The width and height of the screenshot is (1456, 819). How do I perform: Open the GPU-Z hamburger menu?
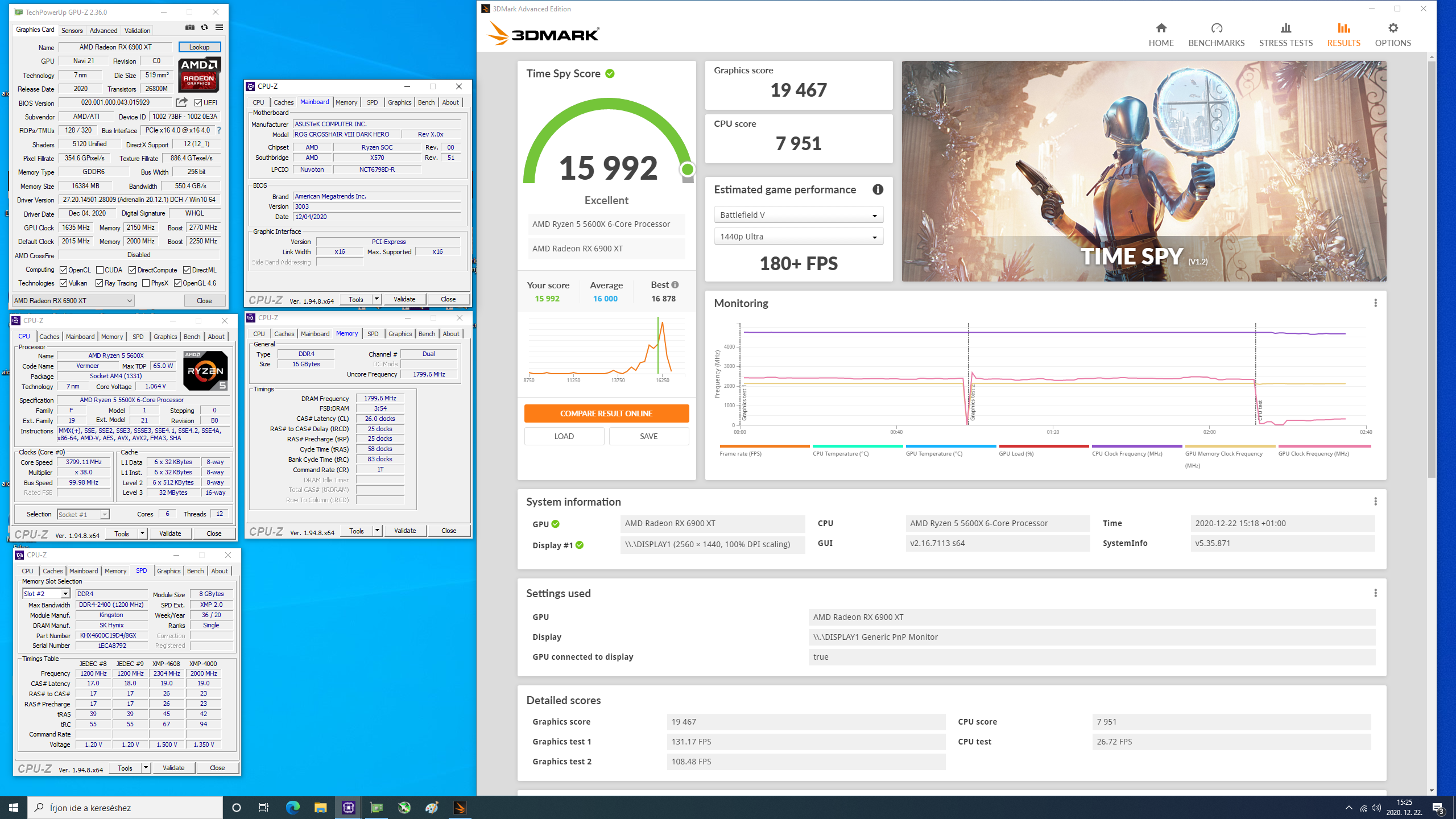[x=219, y=27]
